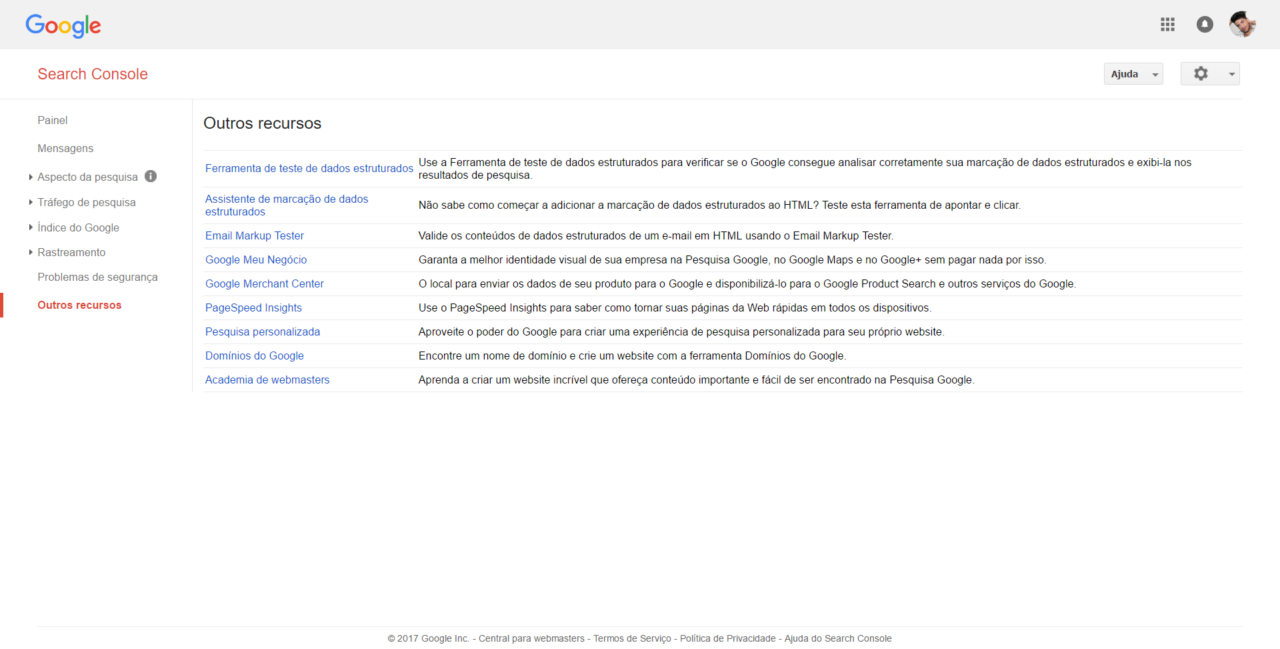Open Google Merchant Center link
This screenshot has height=649, width=1280.
[x=264, y=284]
